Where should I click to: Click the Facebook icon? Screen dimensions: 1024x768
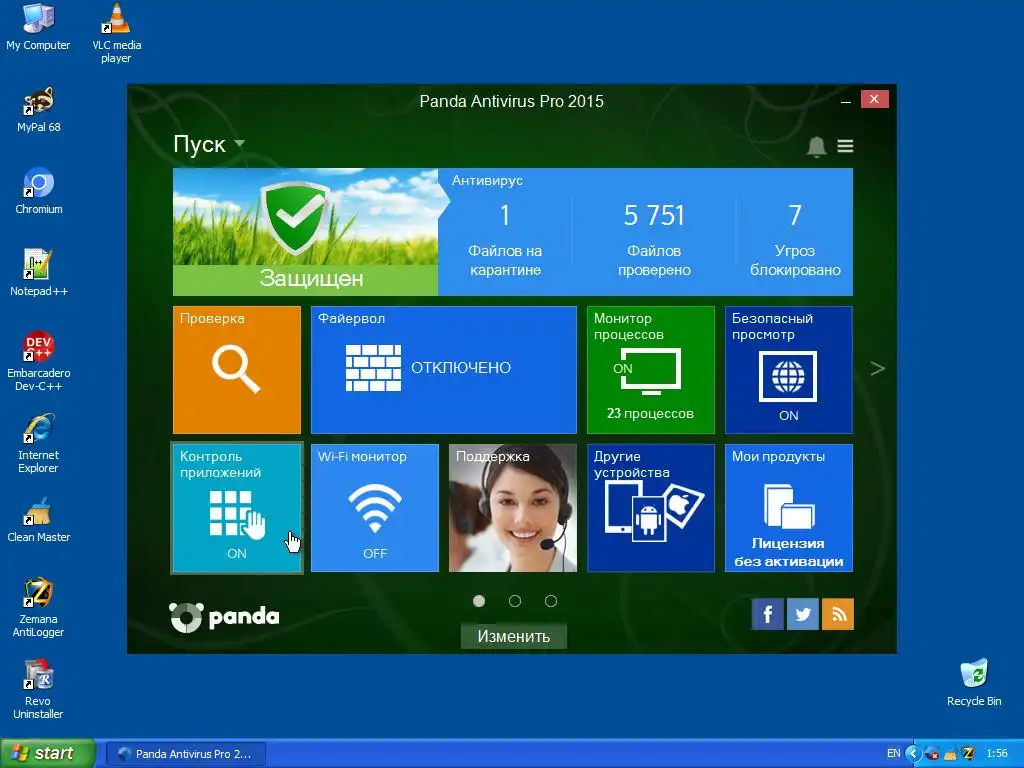(x=767, y=614)
